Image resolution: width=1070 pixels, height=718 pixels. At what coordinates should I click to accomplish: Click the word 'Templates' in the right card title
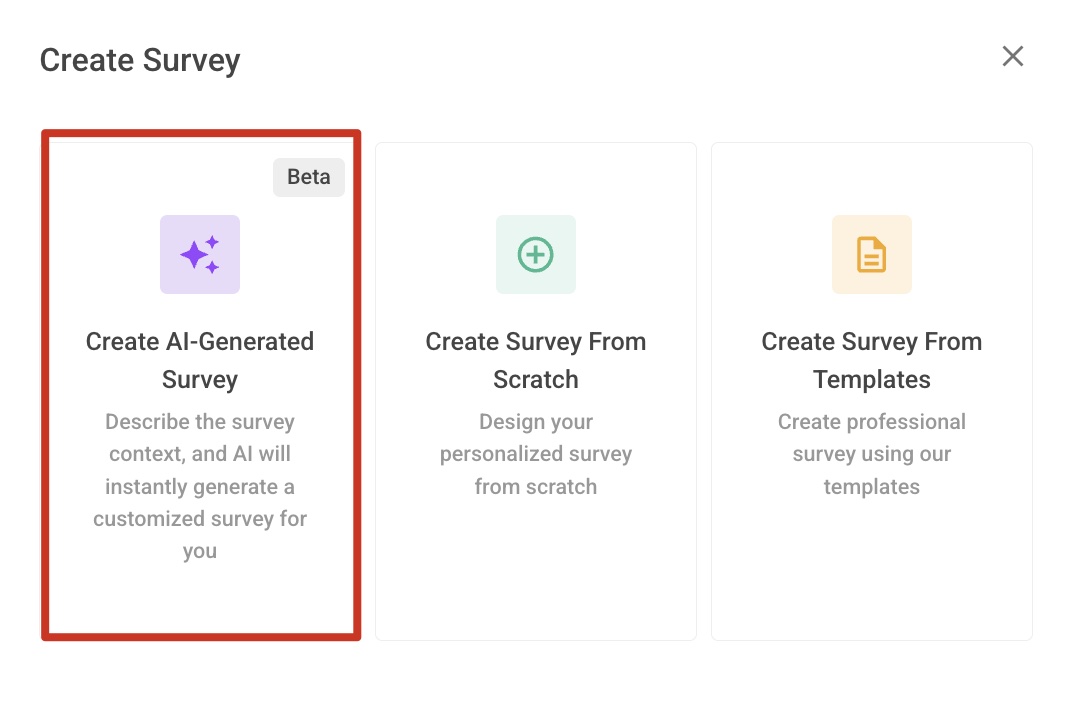tap(871, 379)
